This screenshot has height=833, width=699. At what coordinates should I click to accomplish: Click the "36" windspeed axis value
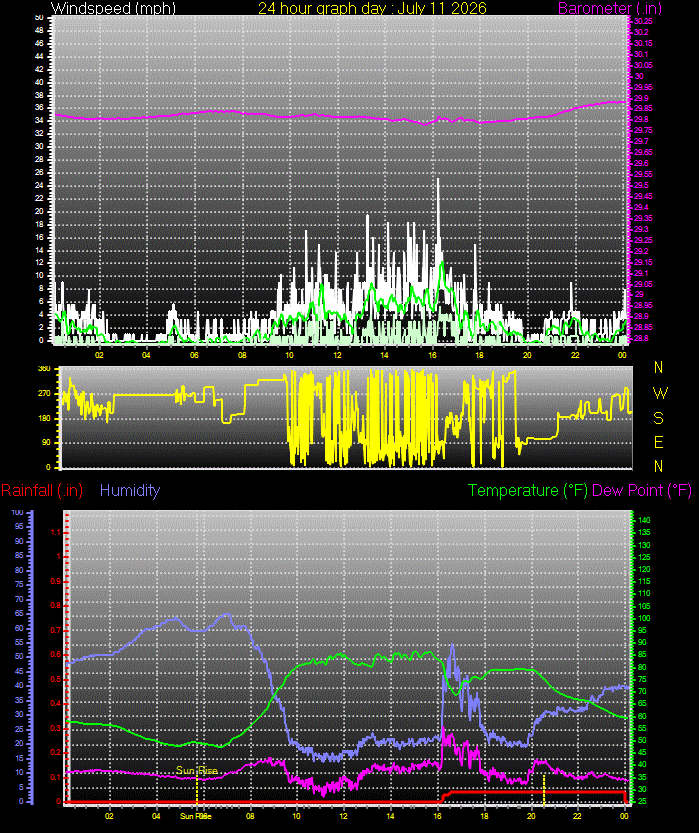[39, 108]
